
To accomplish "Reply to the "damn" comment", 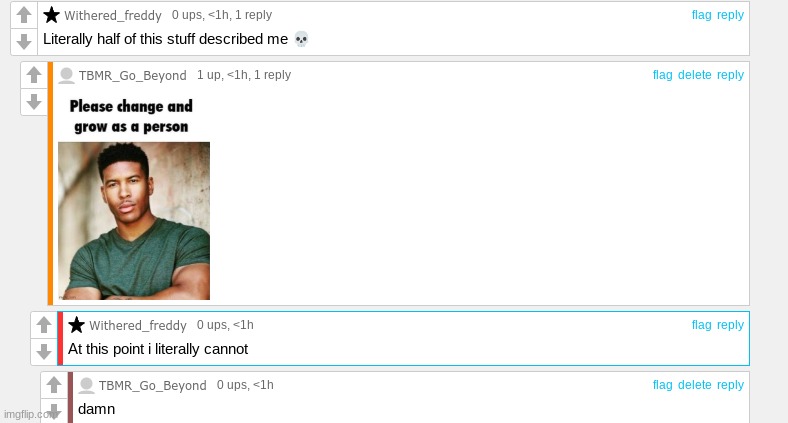I will pos(730,385).
